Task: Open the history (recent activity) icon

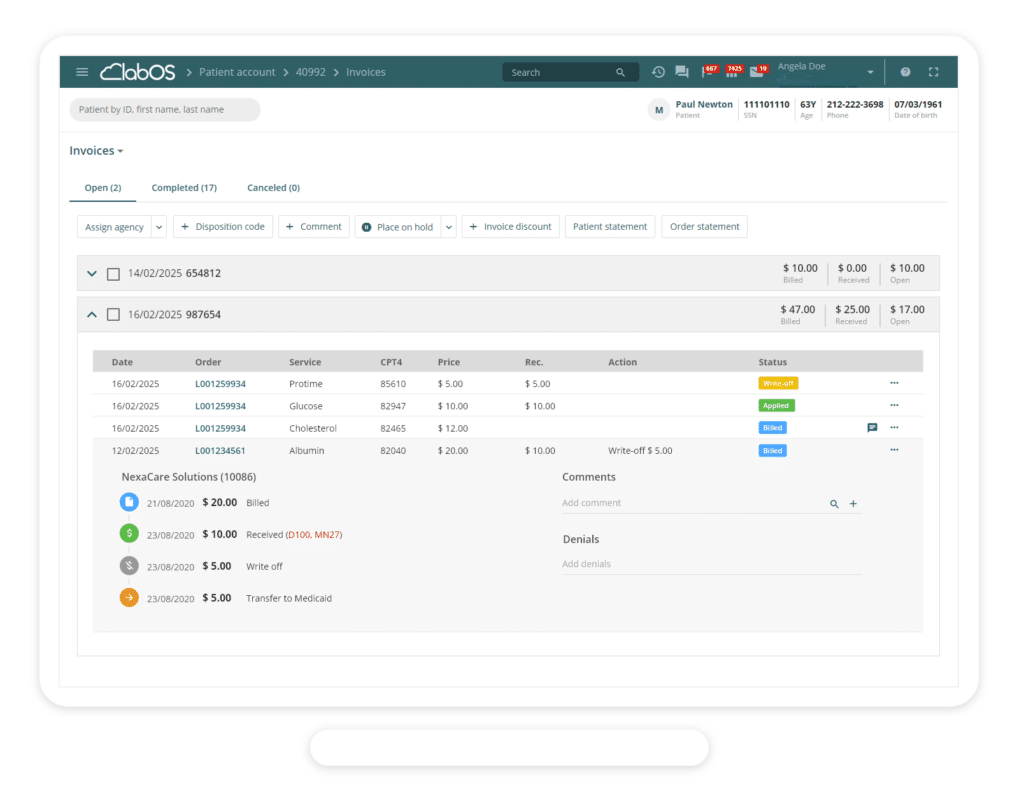Action: tap(658, 71)
